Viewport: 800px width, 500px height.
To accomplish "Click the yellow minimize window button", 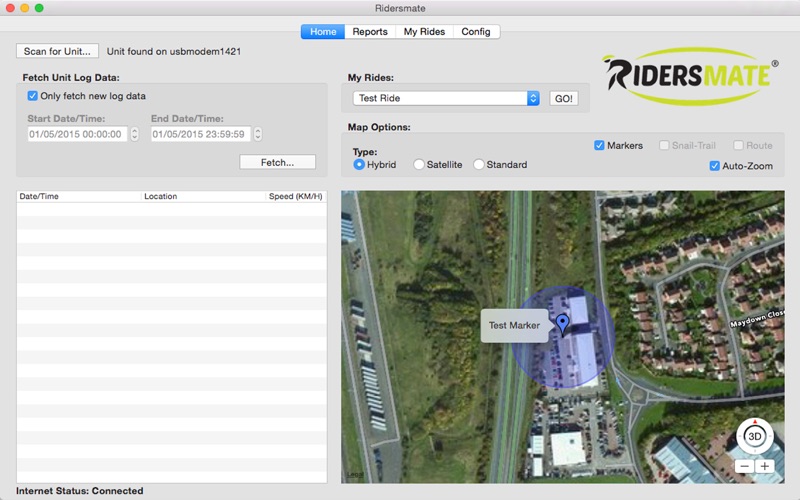I will (24, 8).
